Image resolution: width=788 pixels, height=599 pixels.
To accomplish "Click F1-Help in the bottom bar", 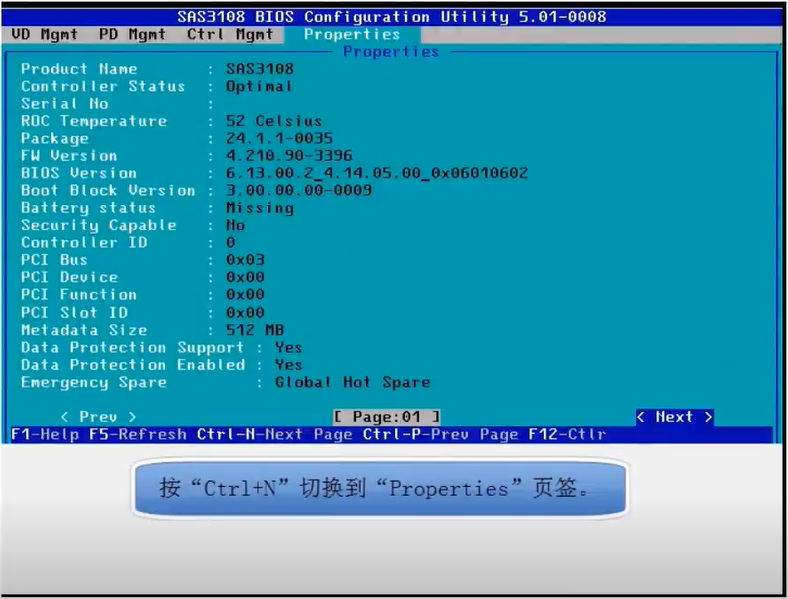I will coord(45,434).
